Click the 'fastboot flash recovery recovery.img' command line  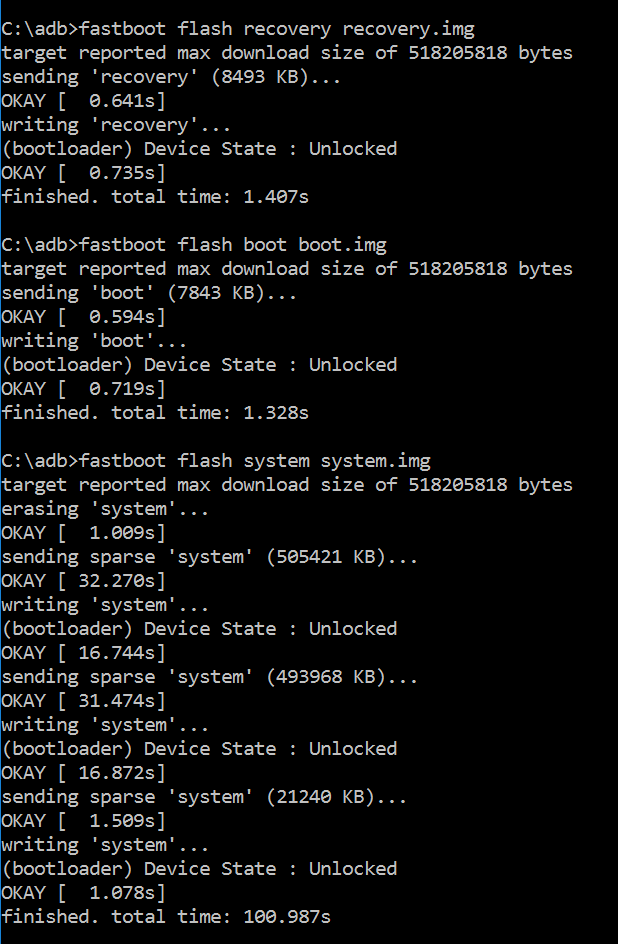click(x=238, y=29)
